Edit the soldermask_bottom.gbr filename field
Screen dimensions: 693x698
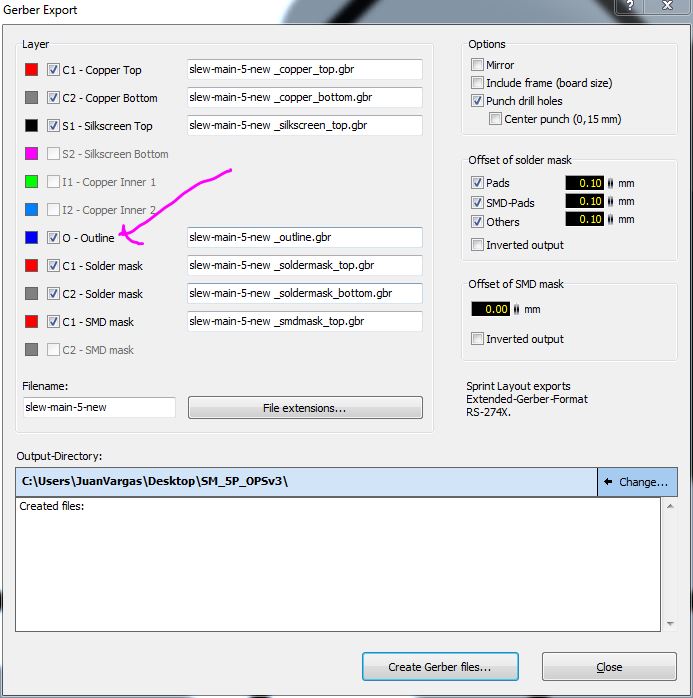(x=304, y=293)
